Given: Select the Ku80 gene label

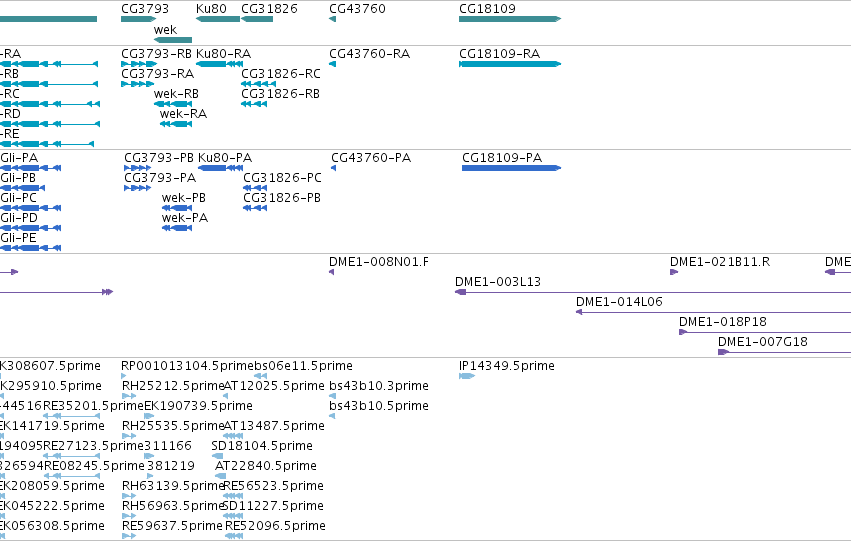Looking at the screenshot, I should [x=211, y=9].
